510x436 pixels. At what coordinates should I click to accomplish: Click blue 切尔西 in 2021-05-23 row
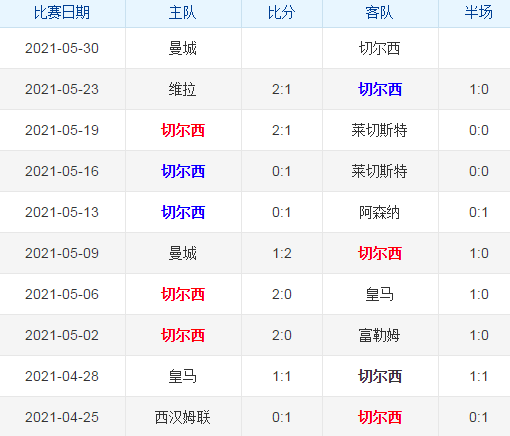[x=380, y=89]
